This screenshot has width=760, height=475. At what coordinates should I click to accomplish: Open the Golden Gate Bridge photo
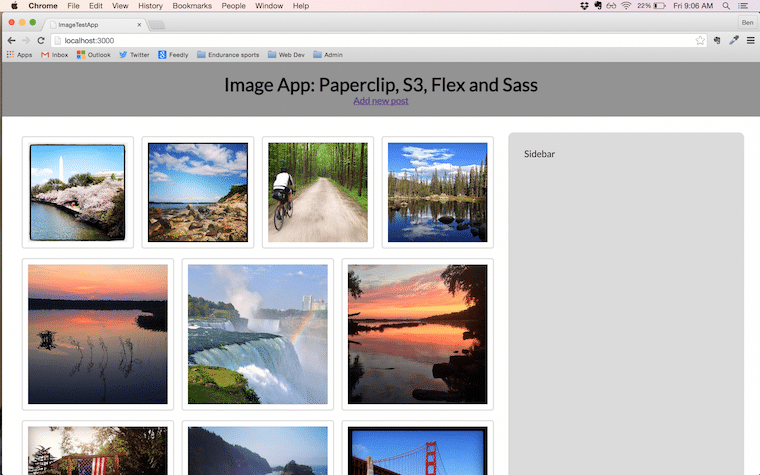pyautogui.click(x=418, y=451)
